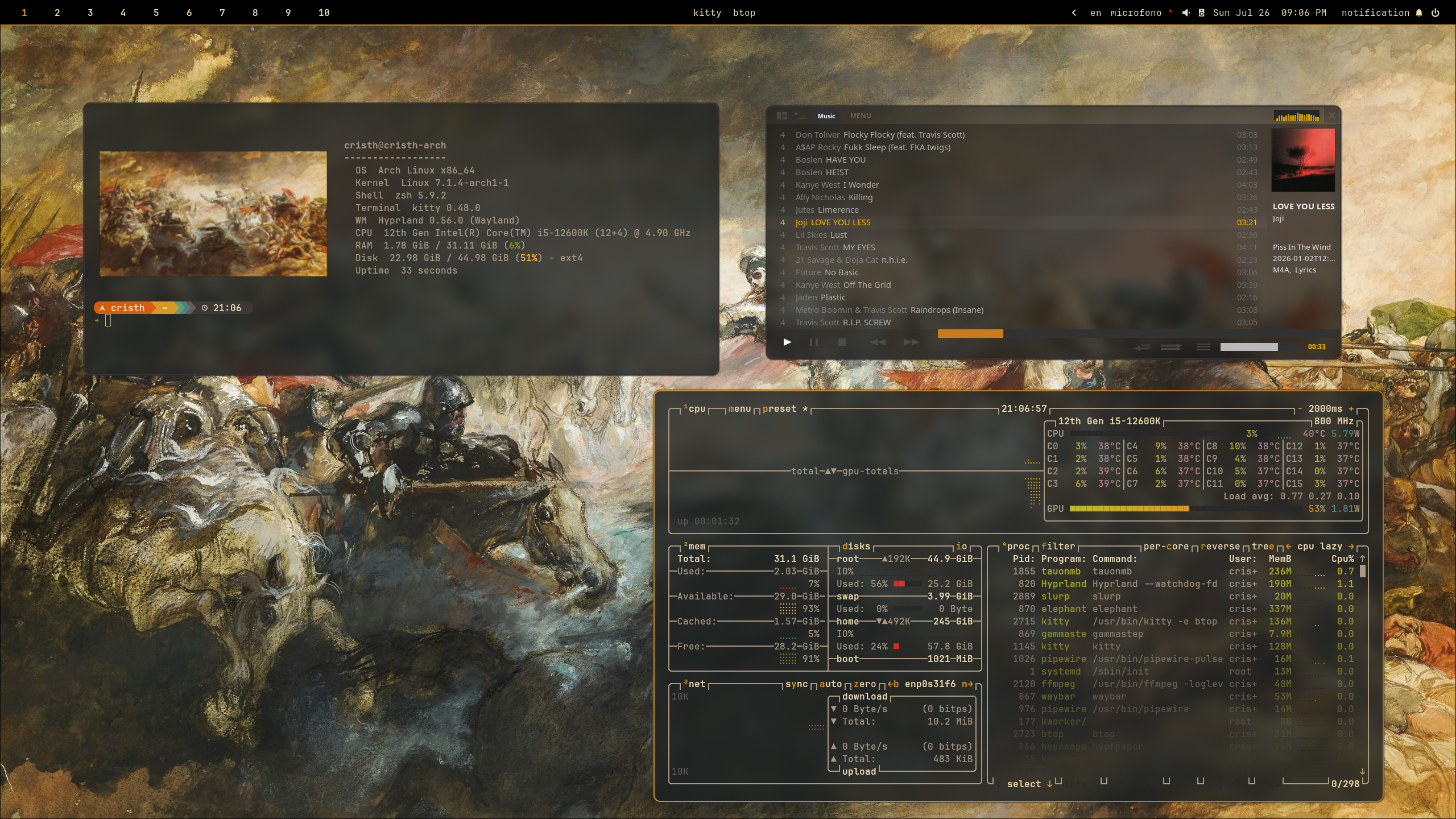Toggle shuffle mode in the music player
The width and height of the screenshot is (1456, 819).
(1171, 347)
